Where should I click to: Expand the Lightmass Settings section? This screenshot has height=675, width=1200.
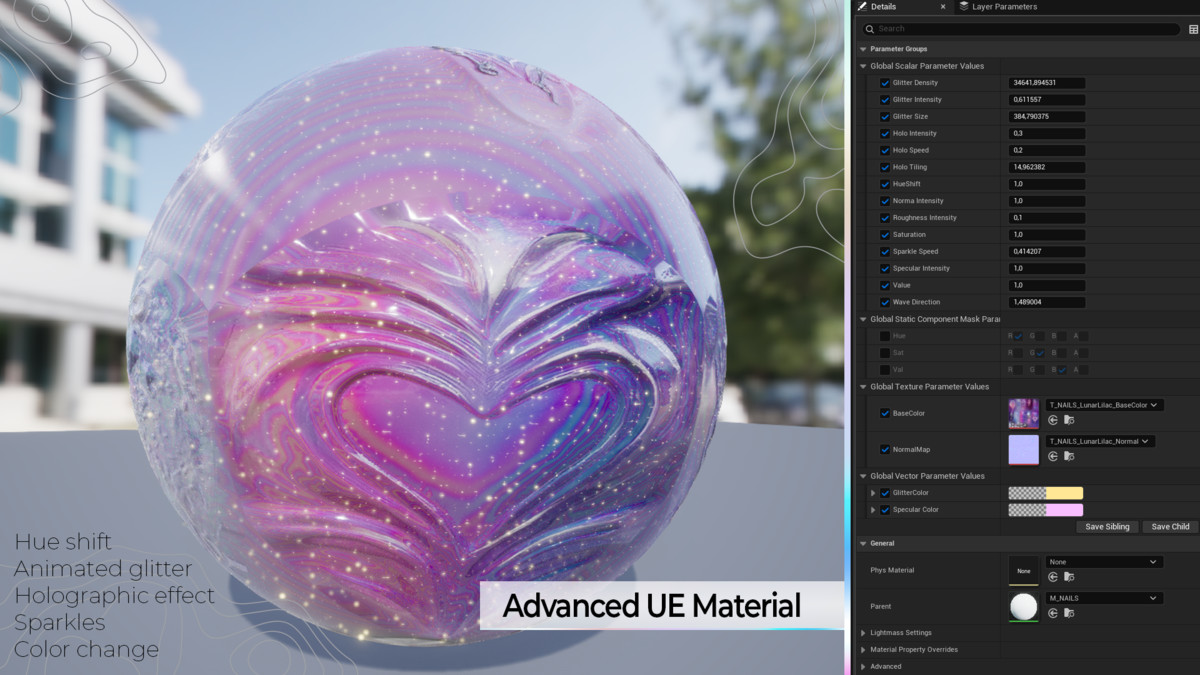click(864, 633)
